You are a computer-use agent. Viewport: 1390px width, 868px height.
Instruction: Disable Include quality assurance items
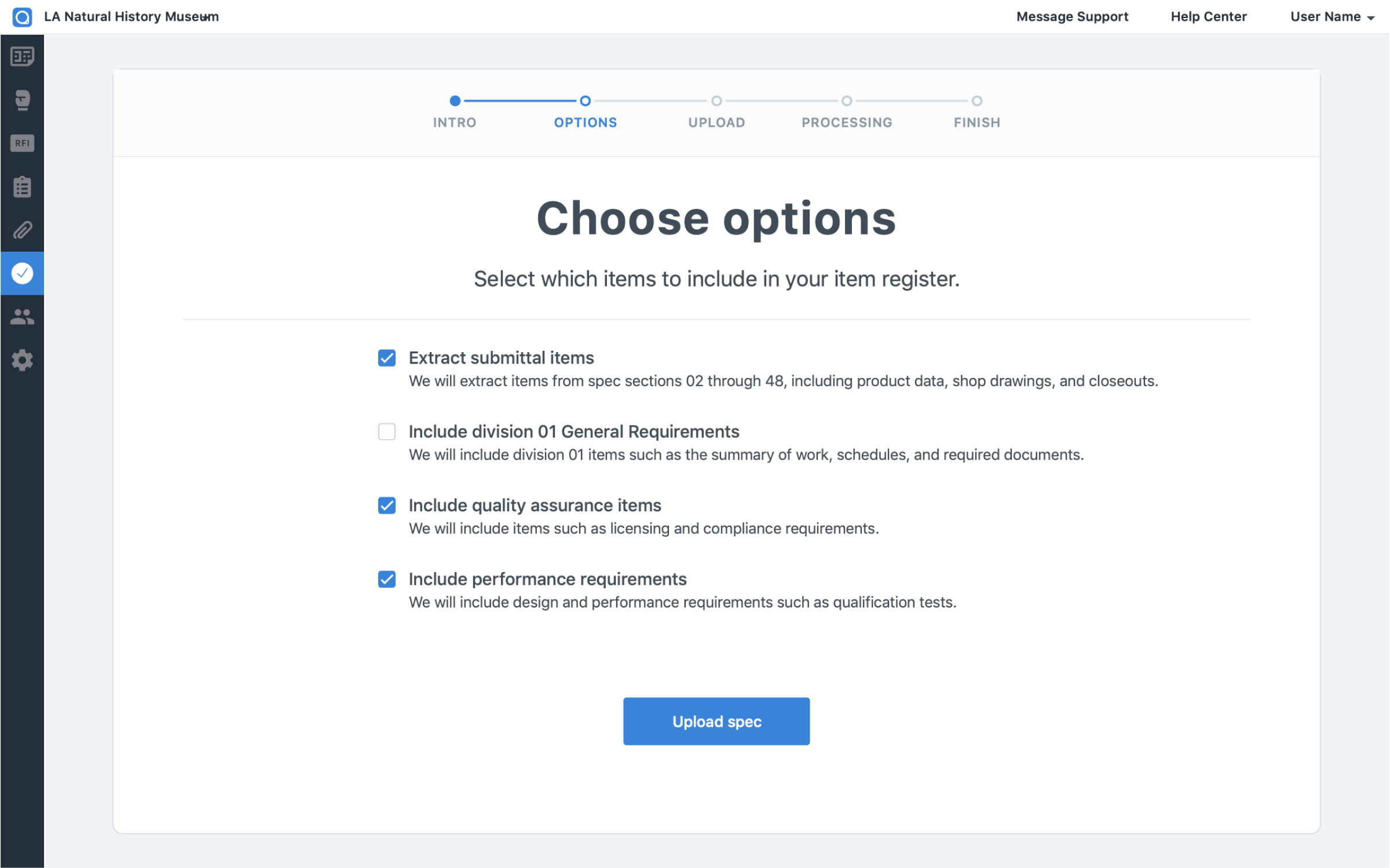coord(386,506)
